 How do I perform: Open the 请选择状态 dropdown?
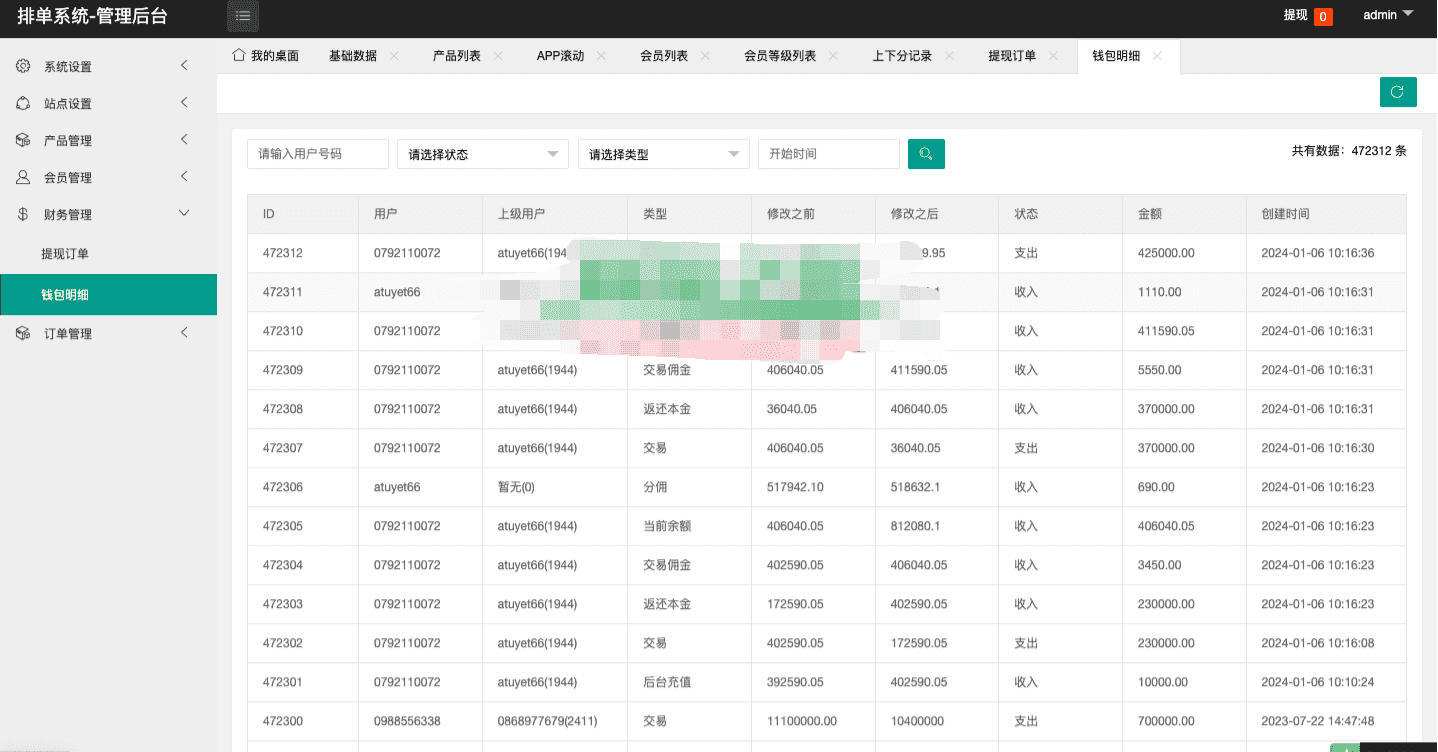pos(483,154)
